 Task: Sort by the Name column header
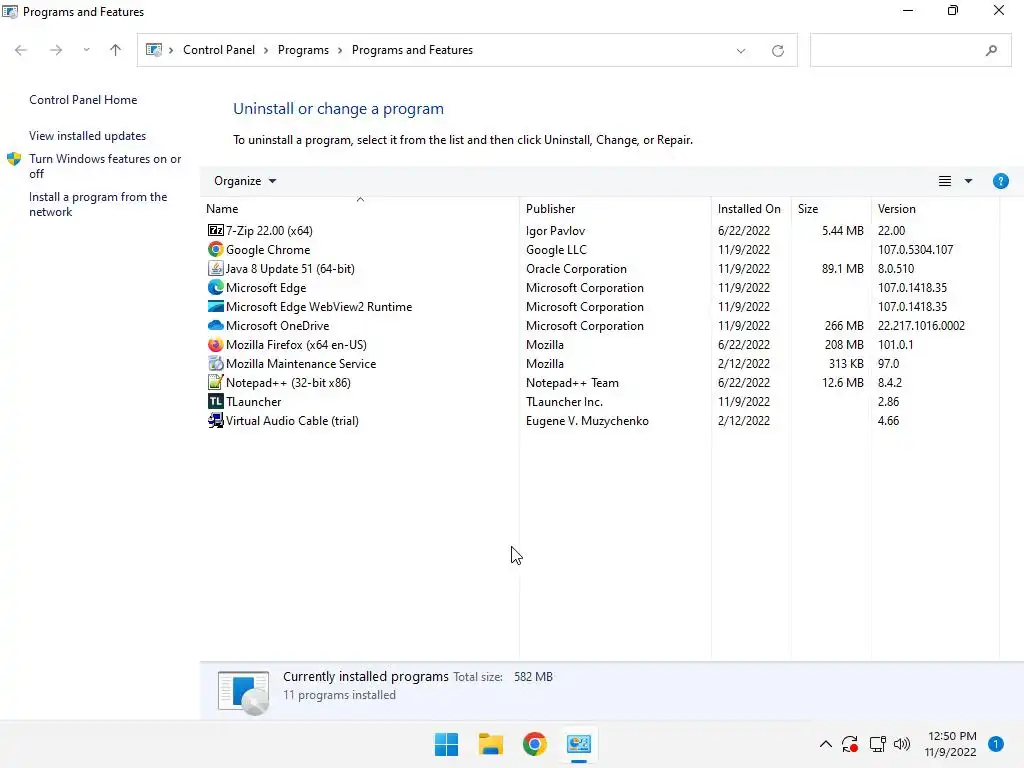coord(360,208)
